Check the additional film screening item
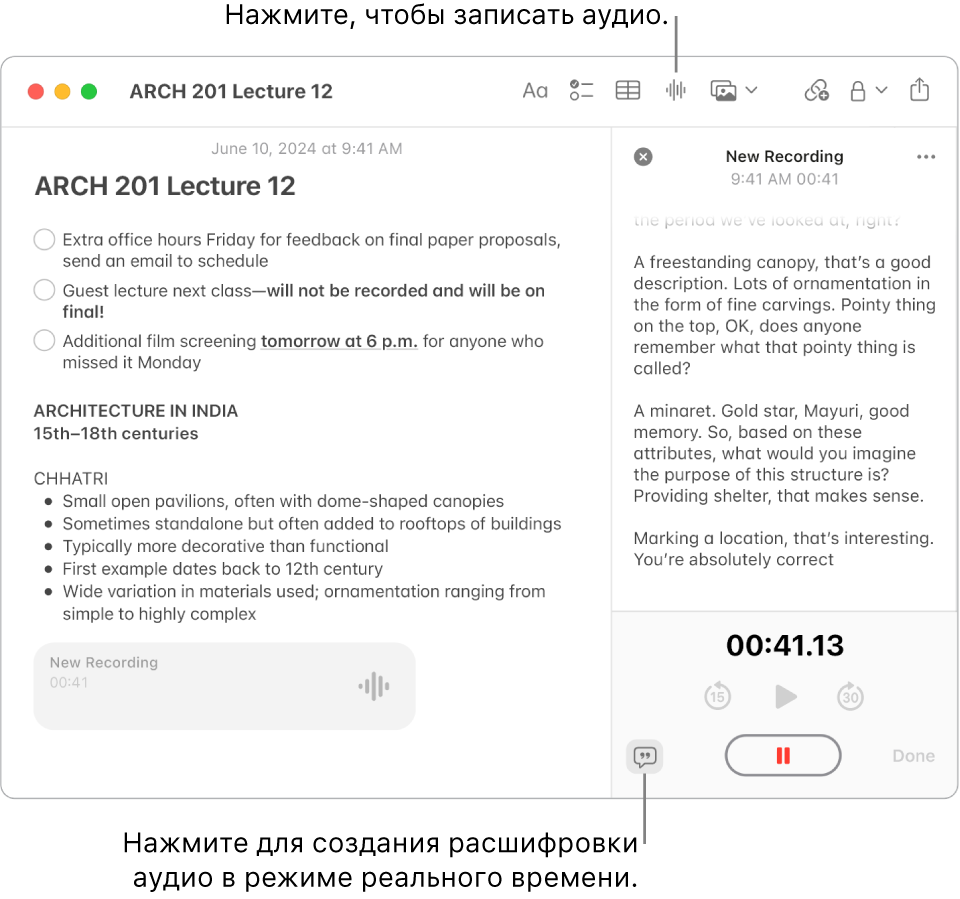Image resolution: width=960 pixels, height=899 pixels. click(x=43, y=341)
